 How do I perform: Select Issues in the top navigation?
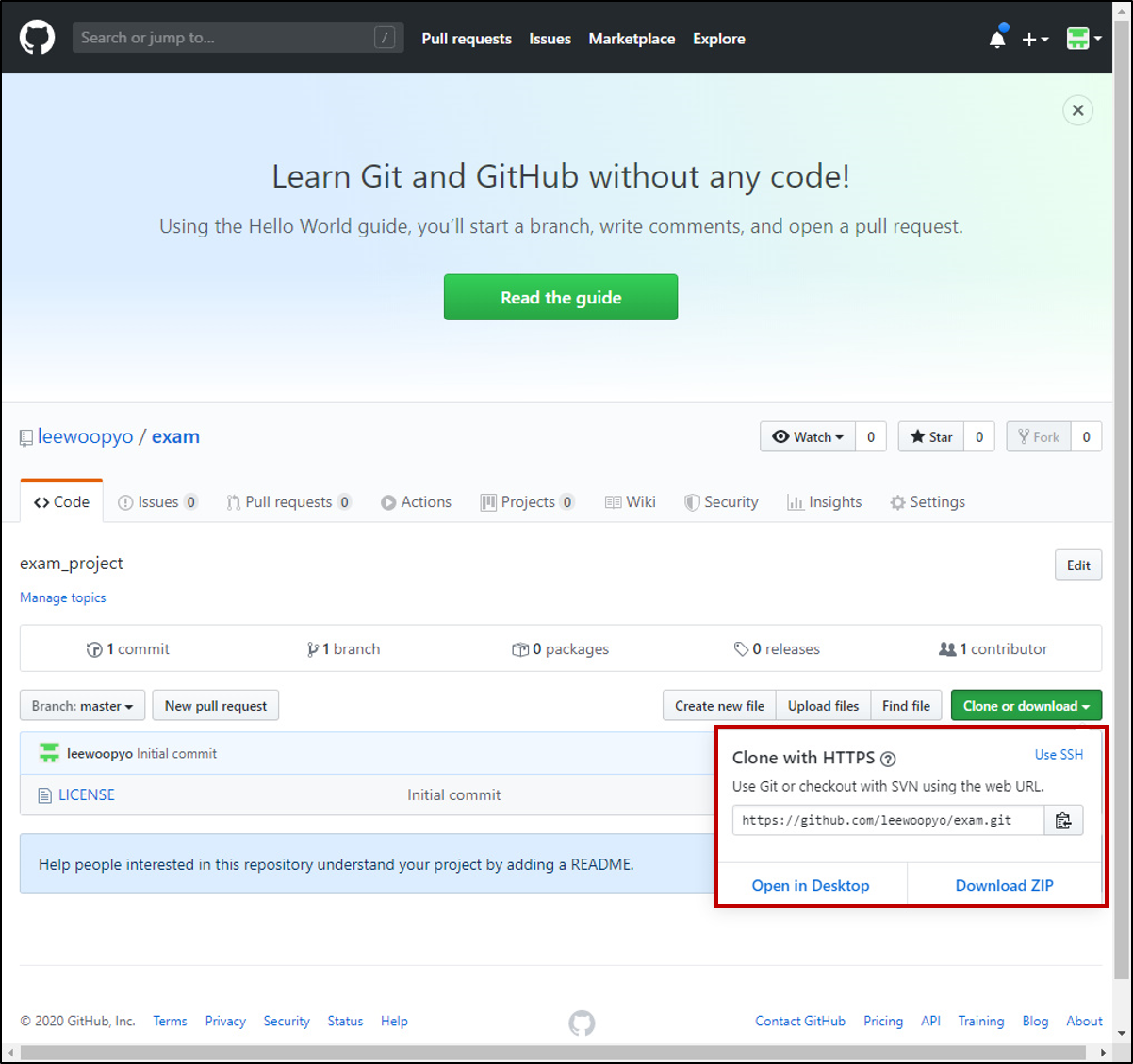[550, 39]
